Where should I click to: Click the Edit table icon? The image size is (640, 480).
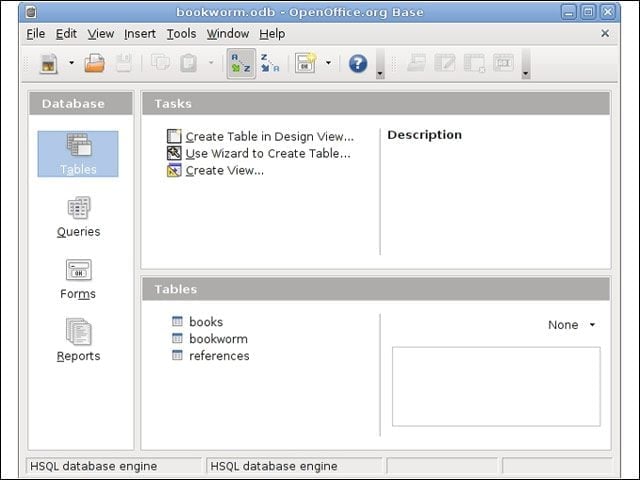[445, 63]
